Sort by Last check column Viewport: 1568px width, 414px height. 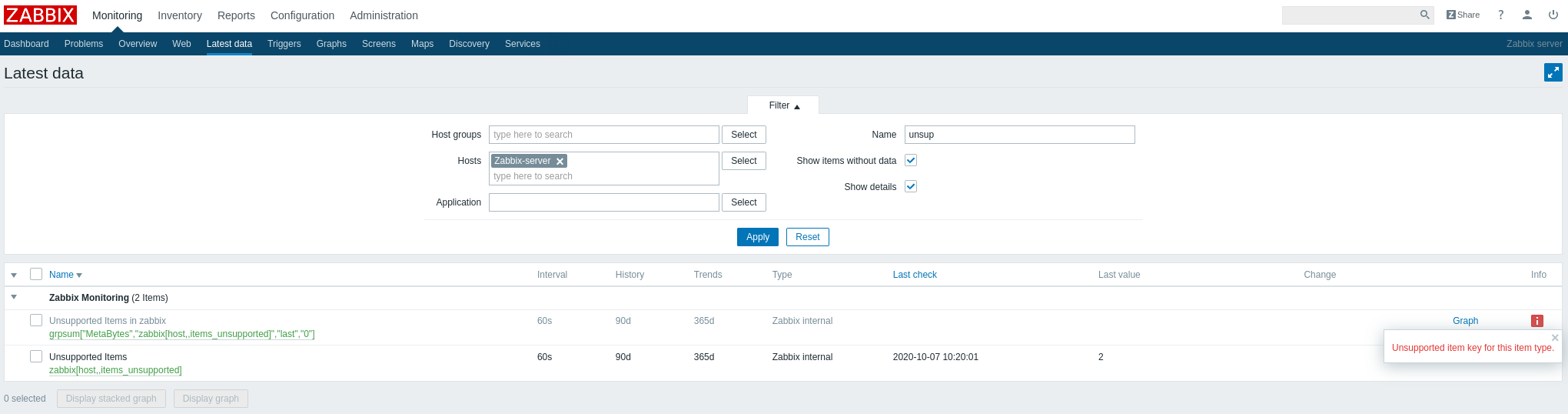click(x=915, y=275)
